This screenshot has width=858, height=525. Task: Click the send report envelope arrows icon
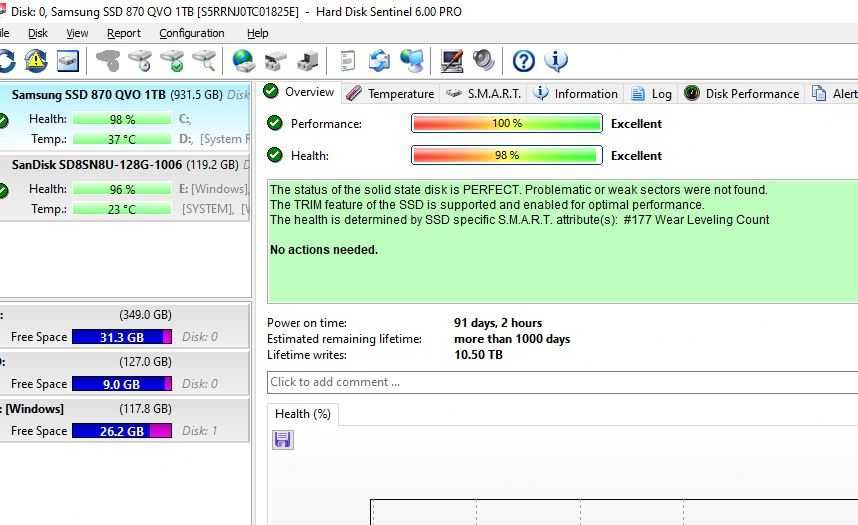tap(379, 61)
